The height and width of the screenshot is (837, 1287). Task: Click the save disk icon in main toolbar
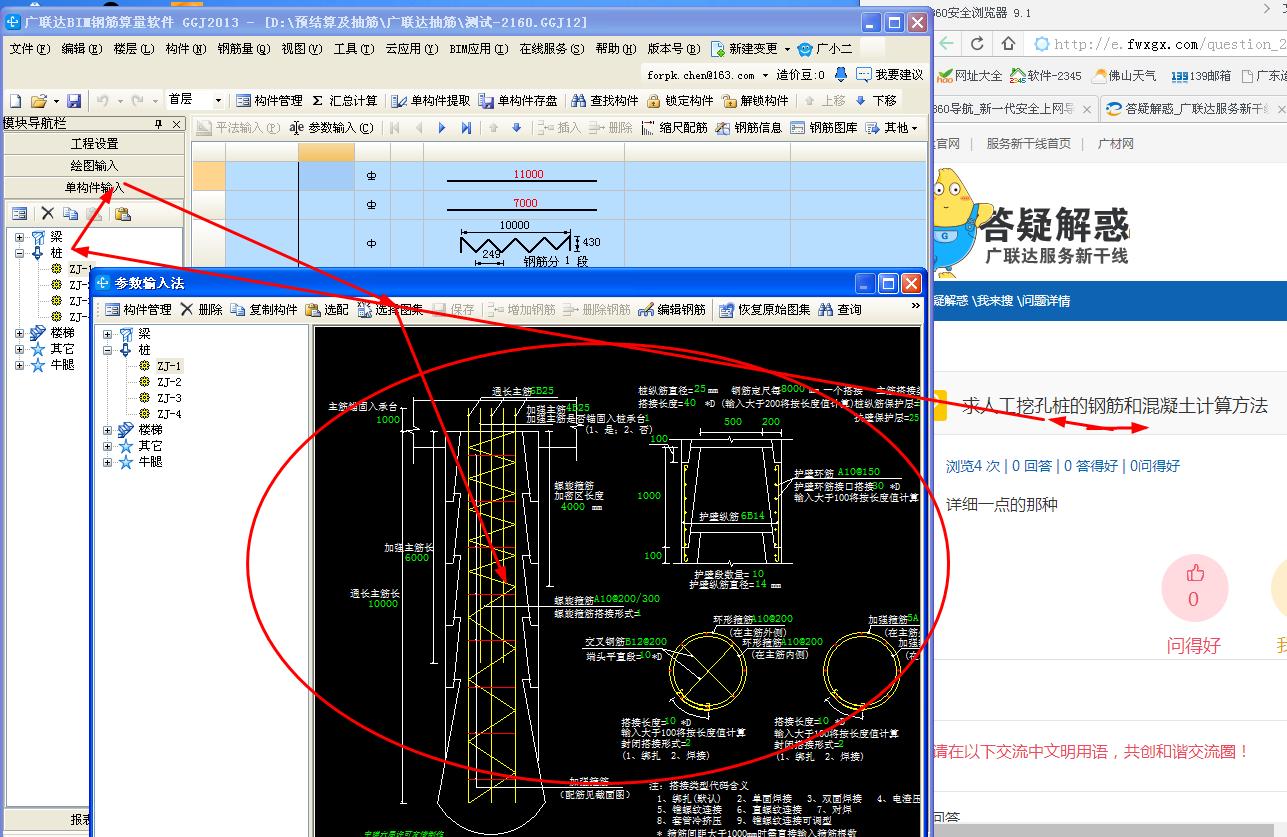click(x=73, y=101)
